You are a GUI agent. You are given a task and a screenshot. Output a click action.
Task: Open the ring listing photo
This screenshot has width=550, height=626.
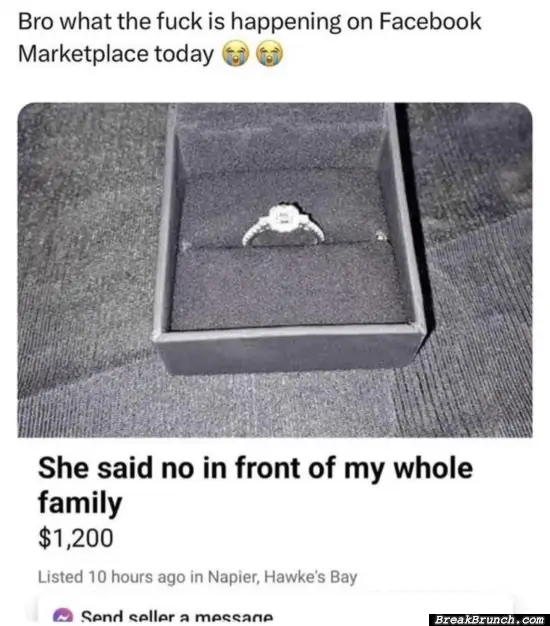tap(275, 270)
